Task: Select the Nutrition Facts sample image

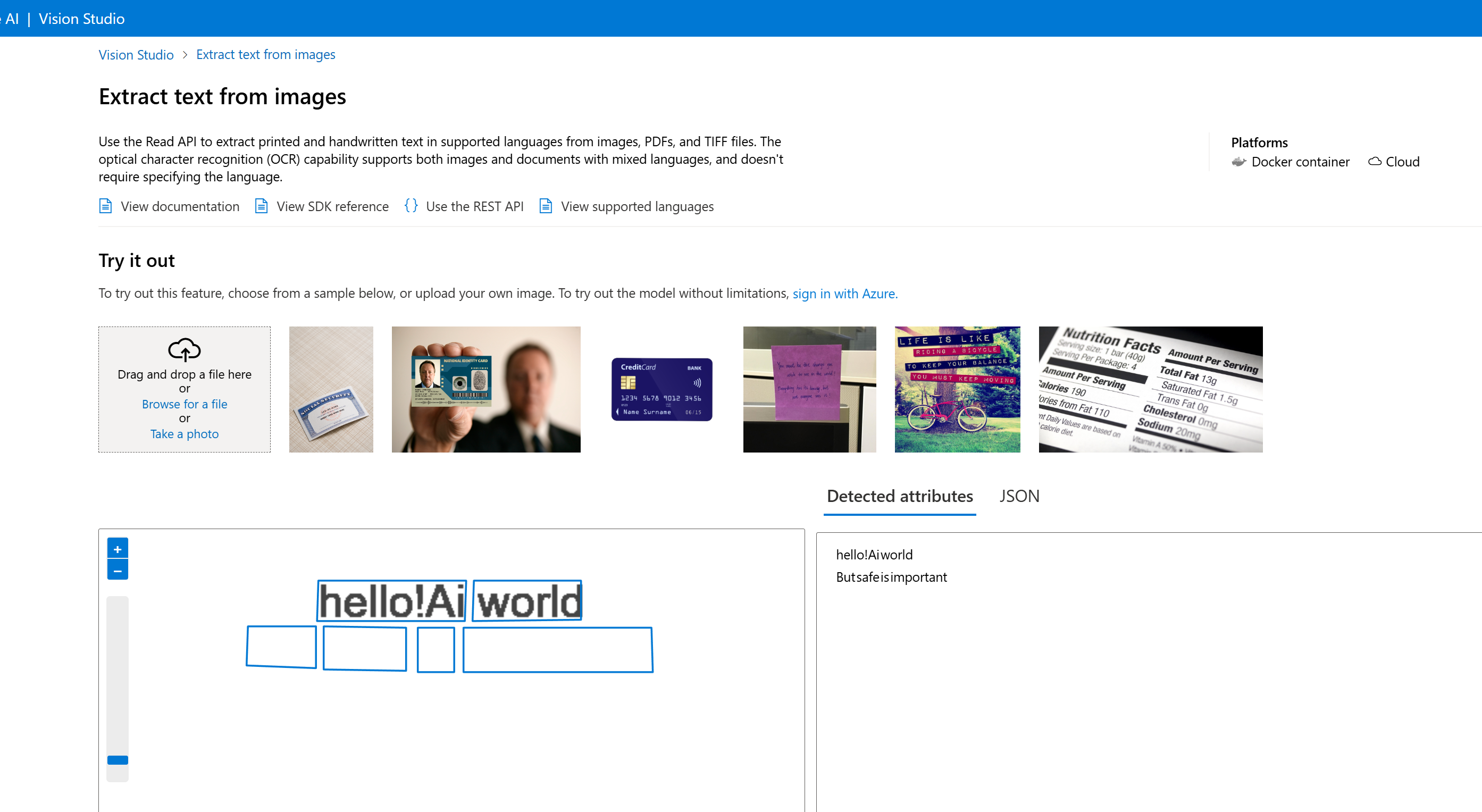Action: click(x=1150, y=390)
